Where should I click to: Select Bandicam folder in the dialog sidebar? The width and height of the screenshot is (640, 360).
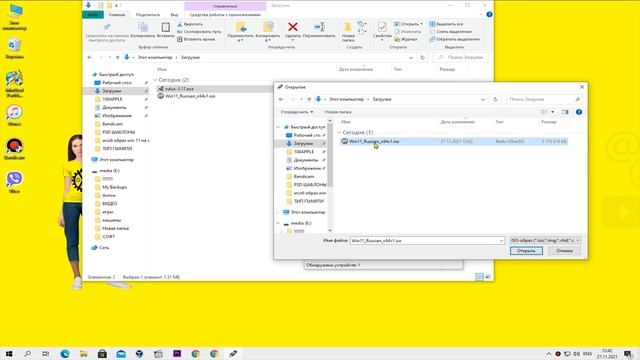[304, 176]
